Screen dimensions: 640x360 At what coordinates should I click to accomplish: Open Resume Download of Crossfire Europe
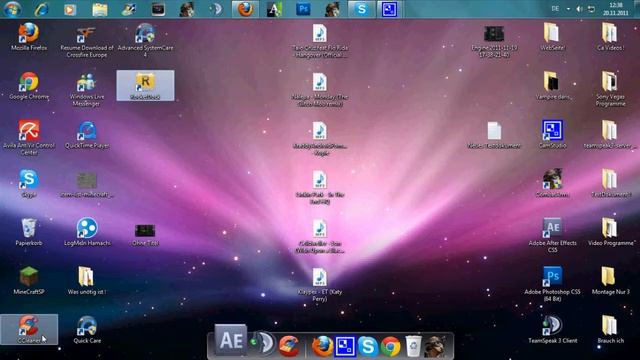[87, 41]
